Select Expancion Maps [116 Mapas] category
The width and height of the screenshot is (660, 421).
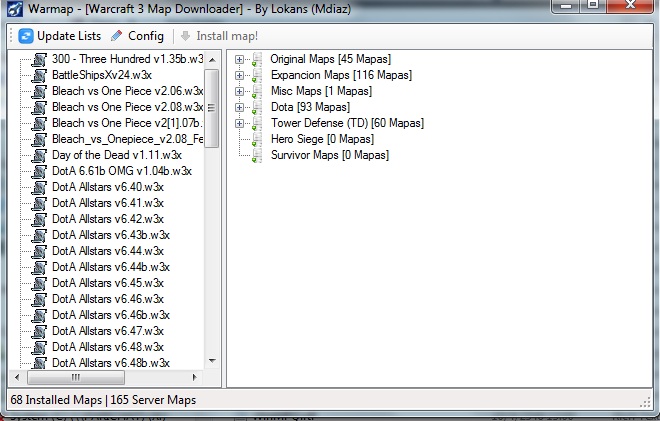tap(341, 75)
